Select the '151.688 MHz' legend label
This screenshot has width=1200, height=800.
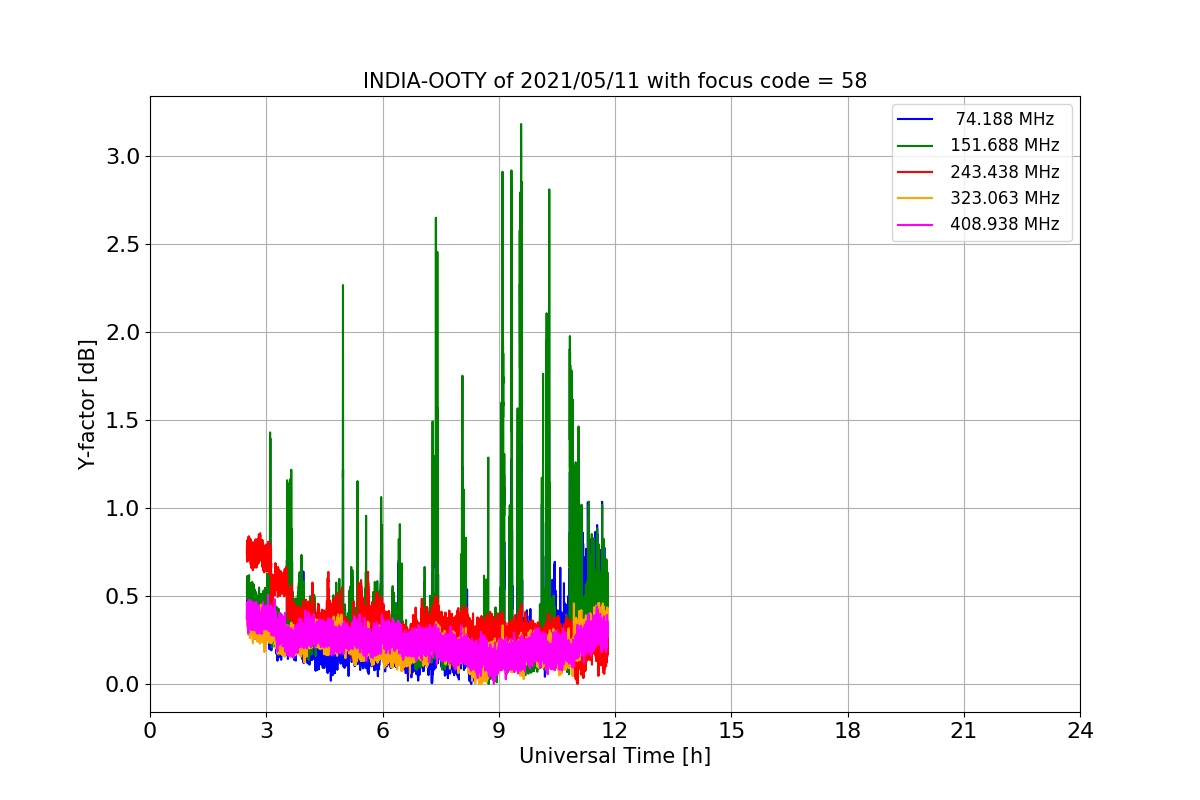[1004, 145]
